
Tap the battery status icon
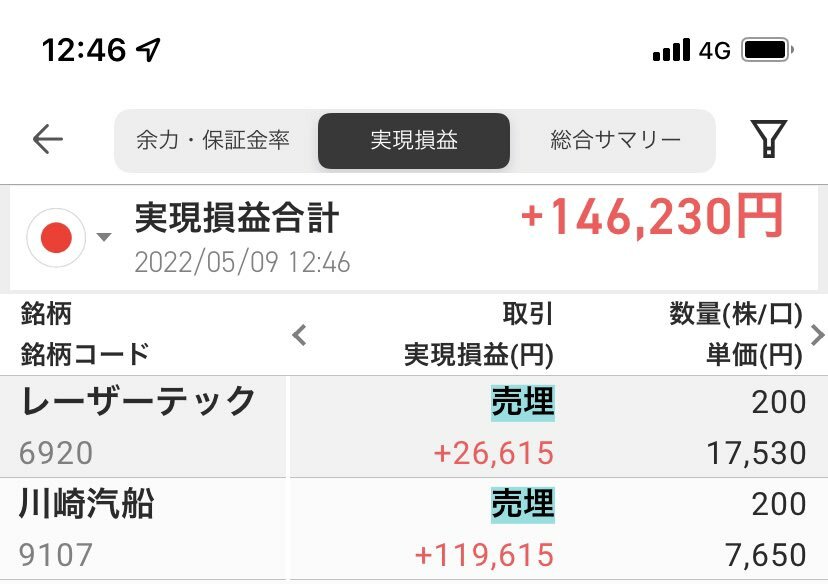click(767, 50)
